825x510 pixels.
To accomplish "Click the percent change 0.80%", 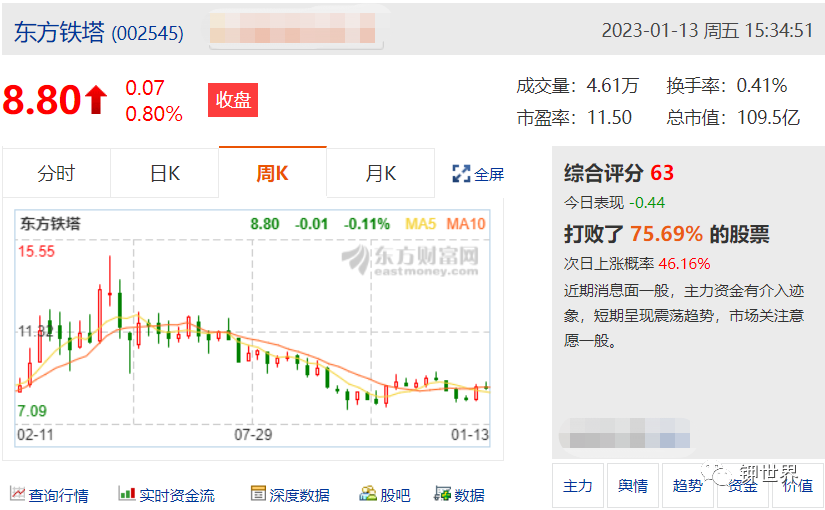I will (154, 114).
